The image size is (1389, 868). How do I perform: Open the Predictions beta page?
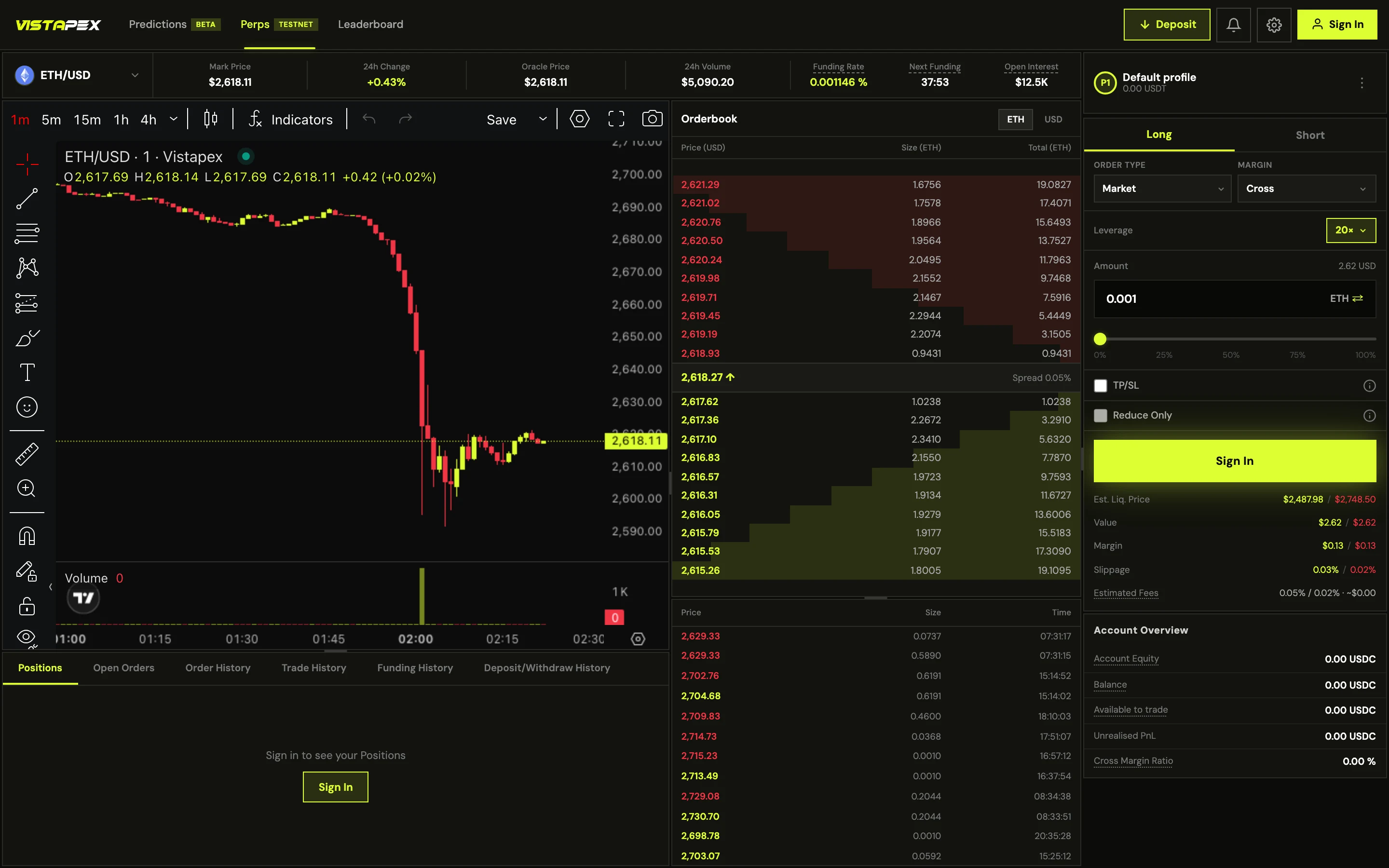tap(174, 24)
